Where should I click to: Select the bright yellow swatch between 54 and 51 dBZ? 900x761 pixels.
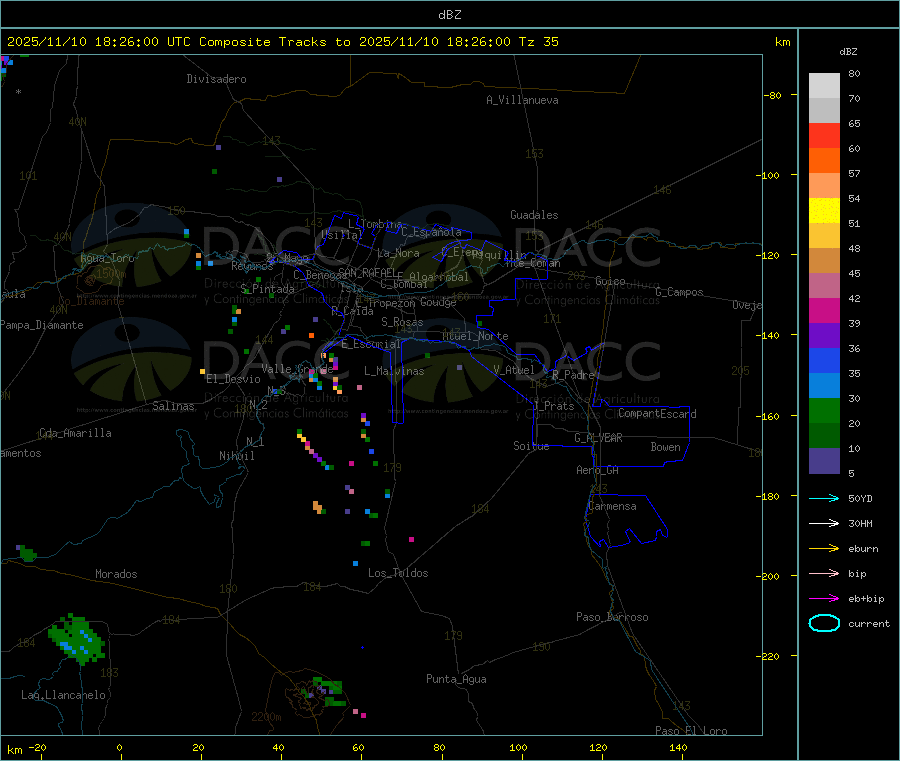point(824,211)
